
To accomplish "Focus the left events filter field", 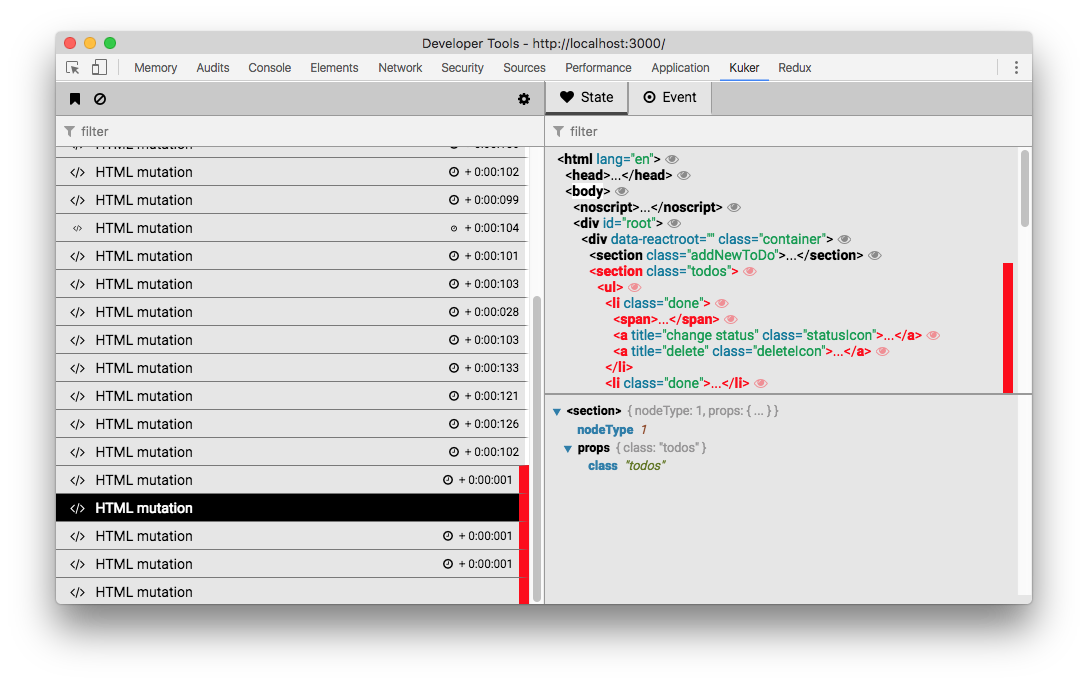I will coord(300,131).
